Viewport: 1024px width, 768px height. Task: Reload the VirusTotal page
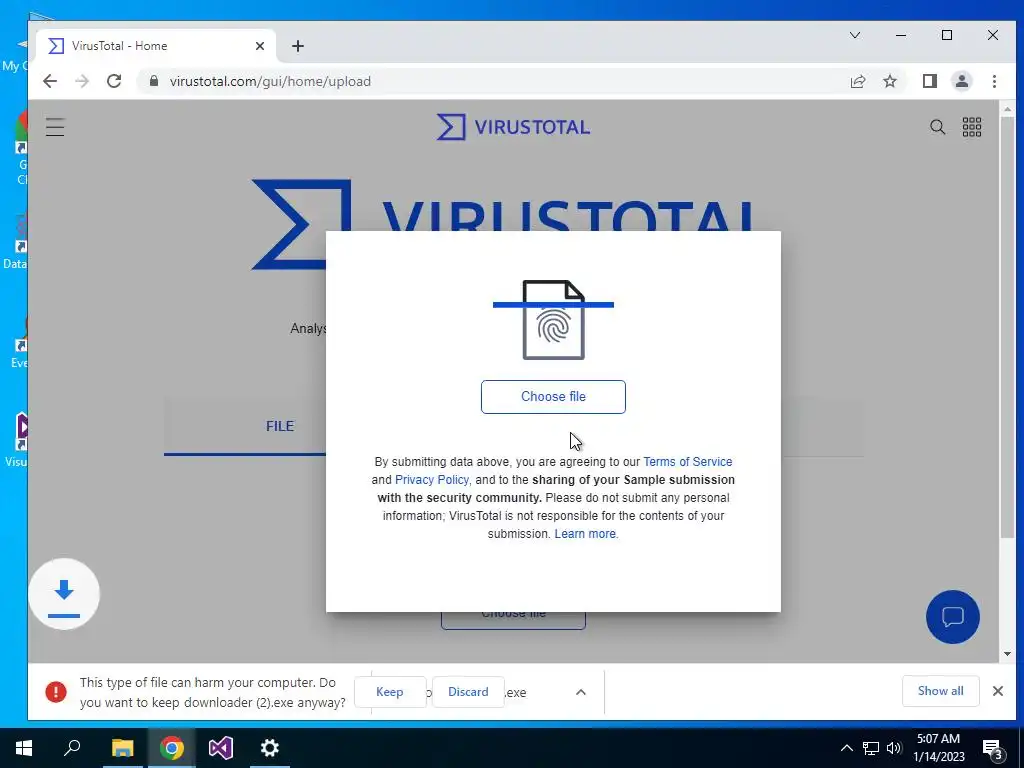click(x=114, y=81)
